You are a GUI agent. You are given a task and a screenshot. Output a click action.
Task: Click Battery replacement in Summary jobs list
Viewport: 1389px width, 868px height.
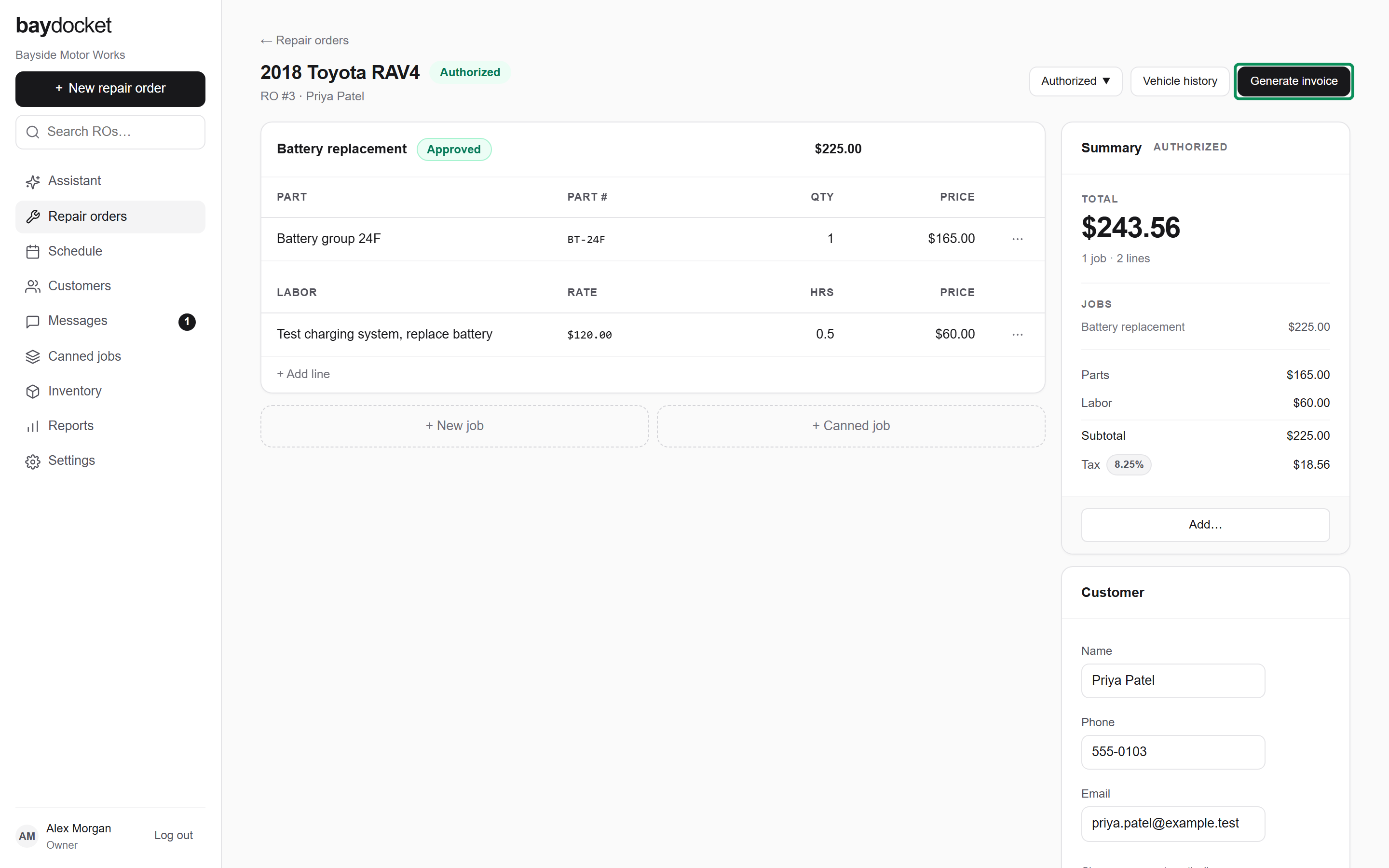point(1132,326)
